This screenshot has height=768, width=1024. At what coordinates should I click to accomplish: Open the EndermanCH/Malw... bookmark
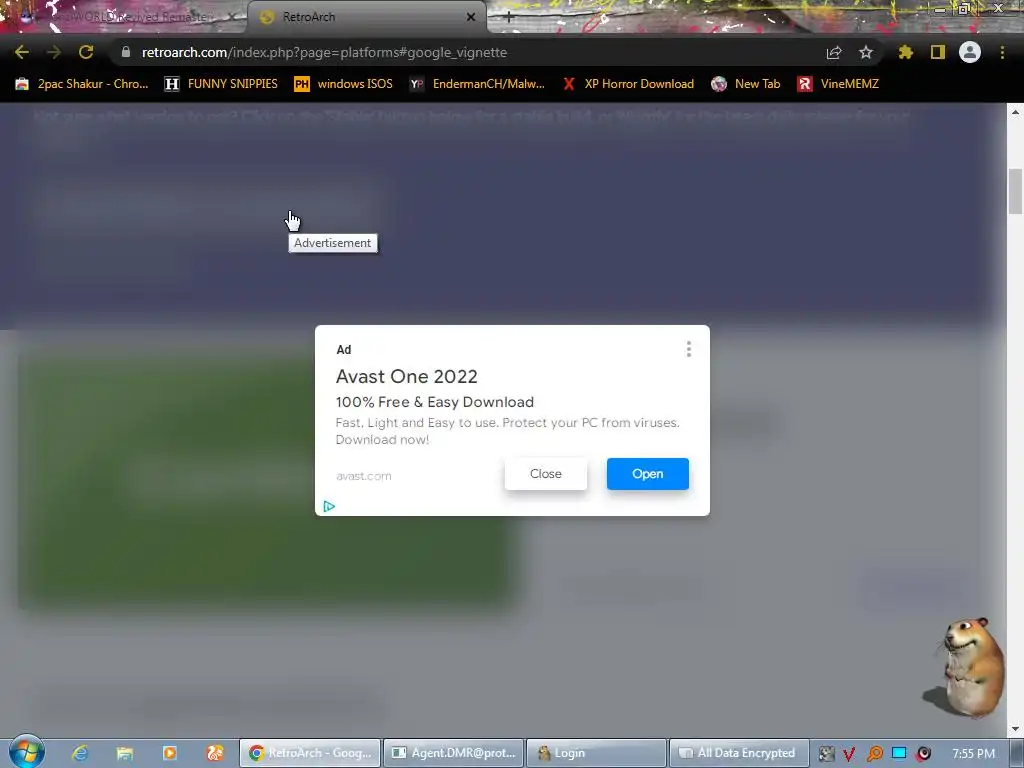[x=477, y=84]
